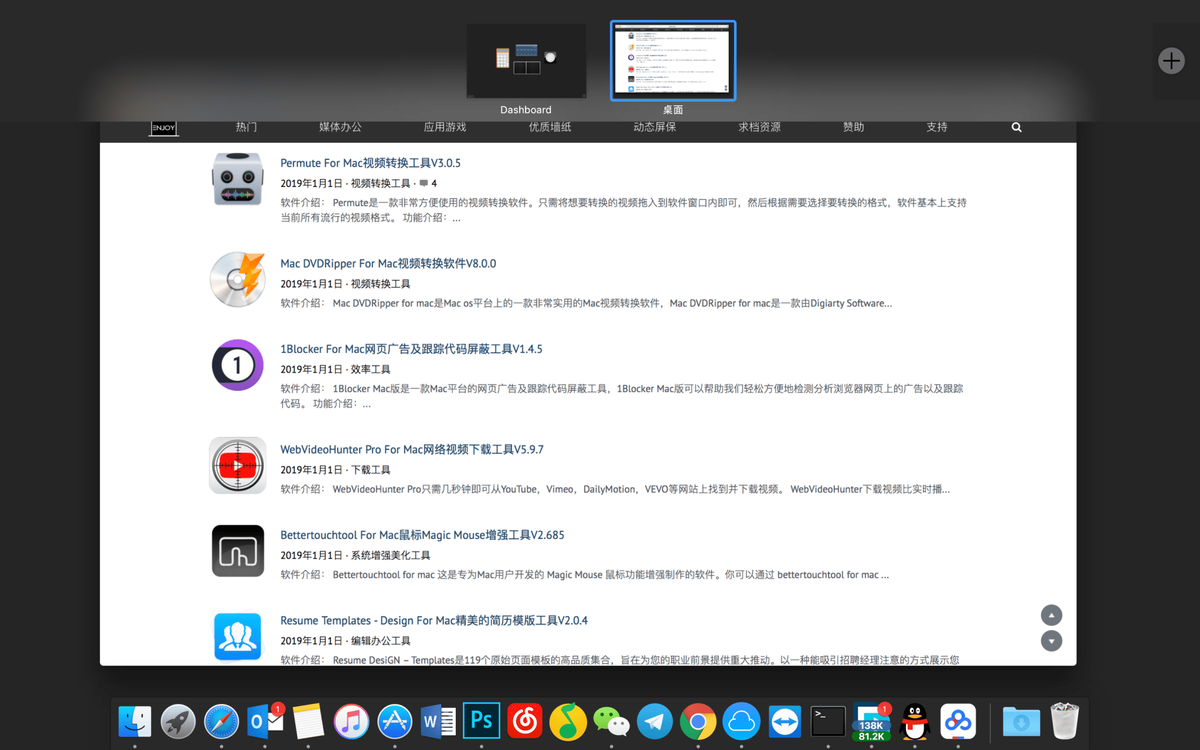This screenshot has width=1200, height=750.
Task: Open Mac DVDRipper For Mac视频转换软件V8.0.0 link
Action: tap(388, 264)
